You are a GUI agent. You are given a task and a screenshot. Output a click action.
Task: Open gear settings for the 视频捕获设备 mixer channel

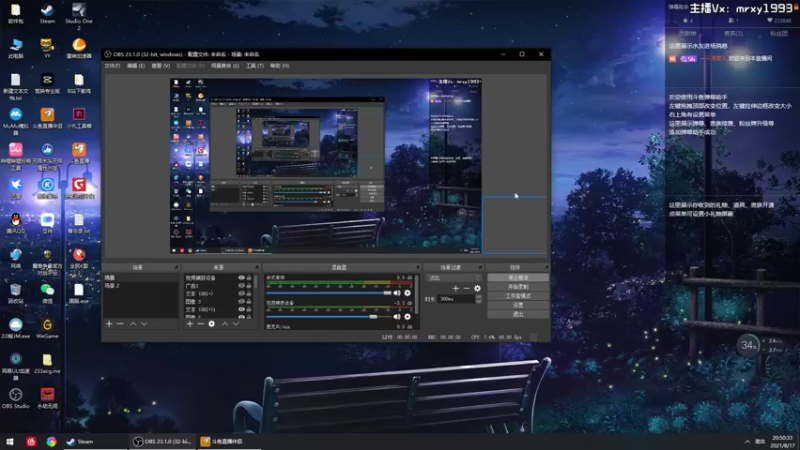click(x=407, y=317)
